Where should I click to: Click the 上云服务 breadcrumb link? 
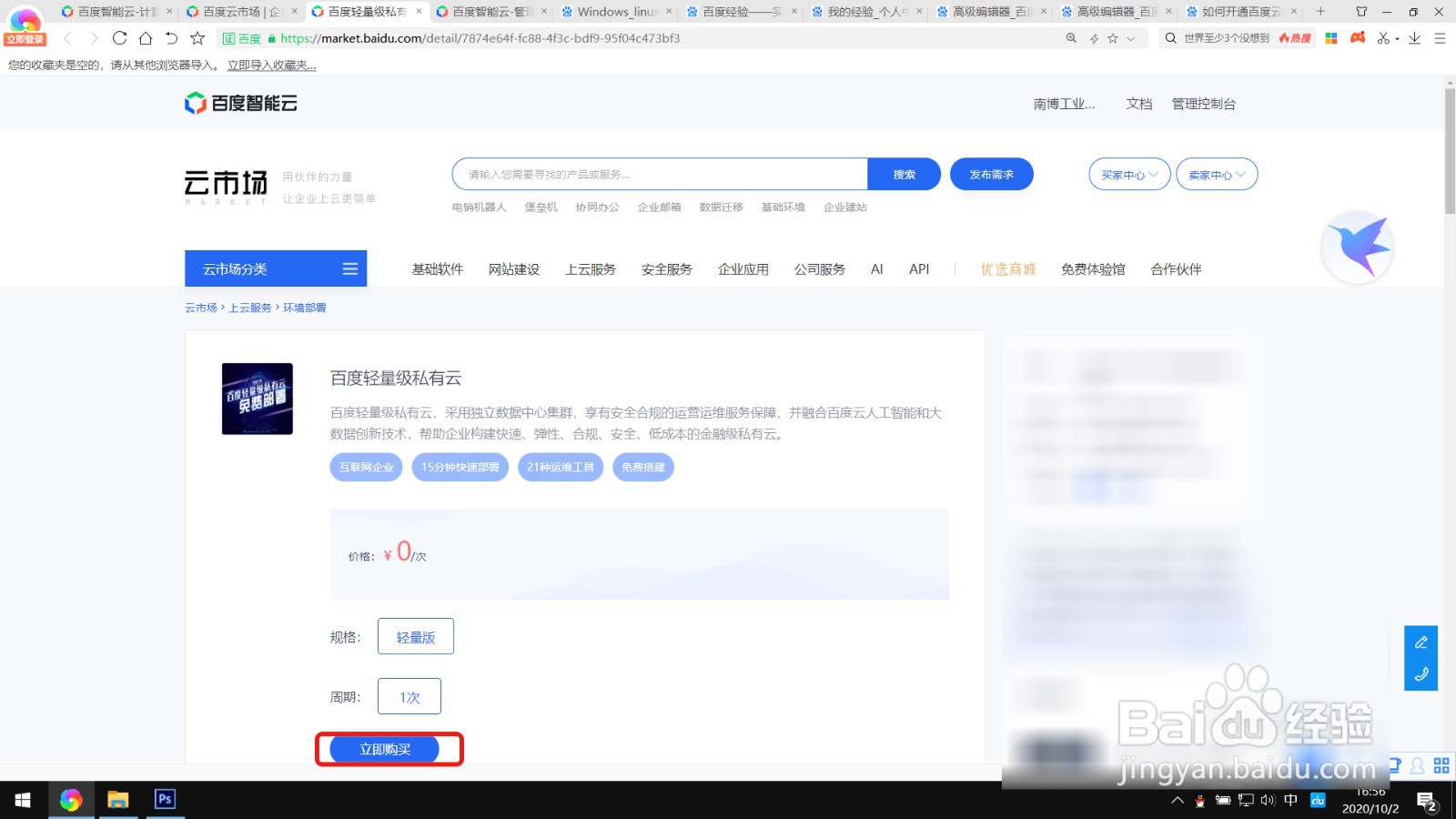(250, 308)
